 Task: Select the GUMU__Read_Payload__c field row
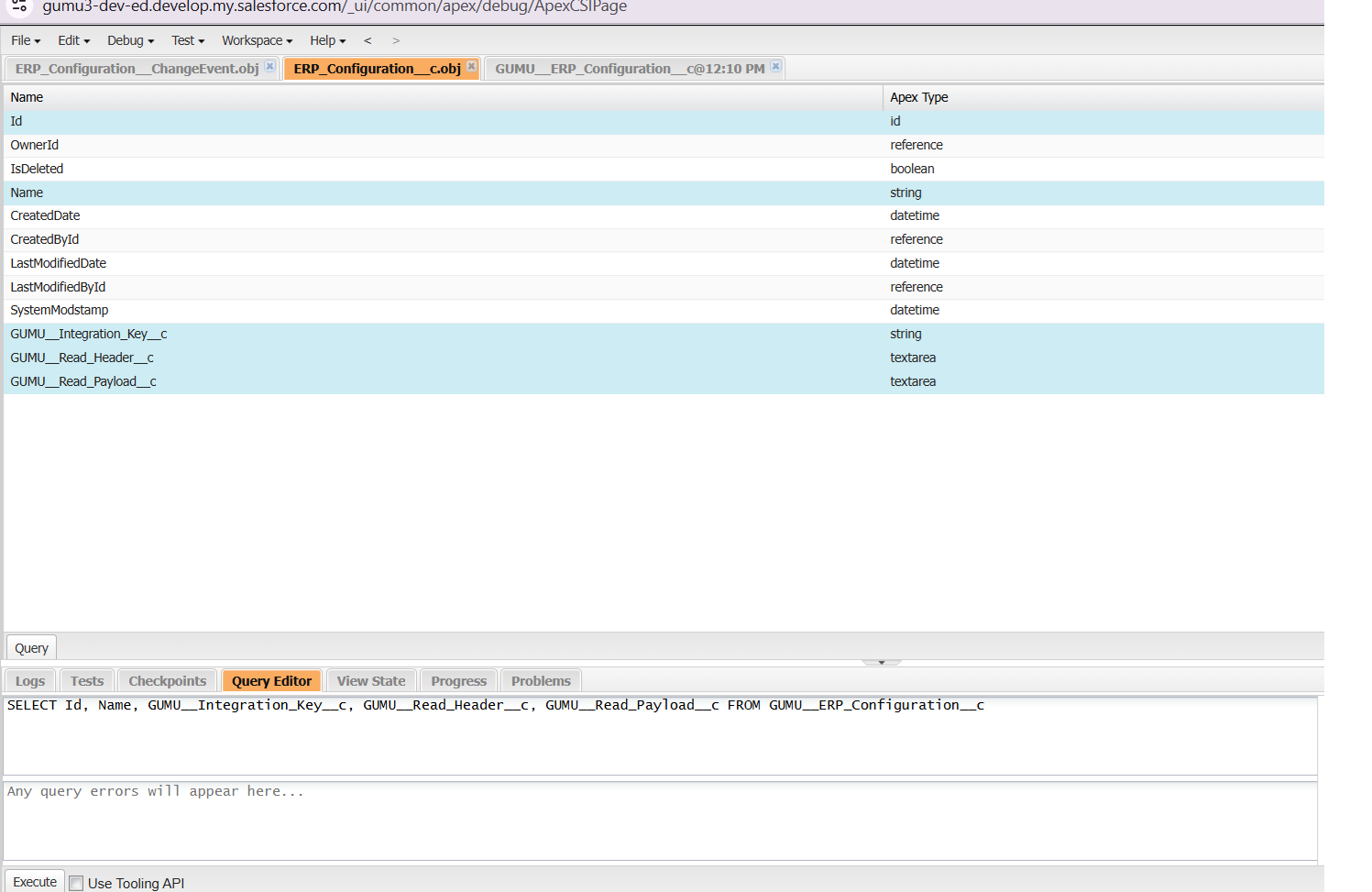point(83,381)
